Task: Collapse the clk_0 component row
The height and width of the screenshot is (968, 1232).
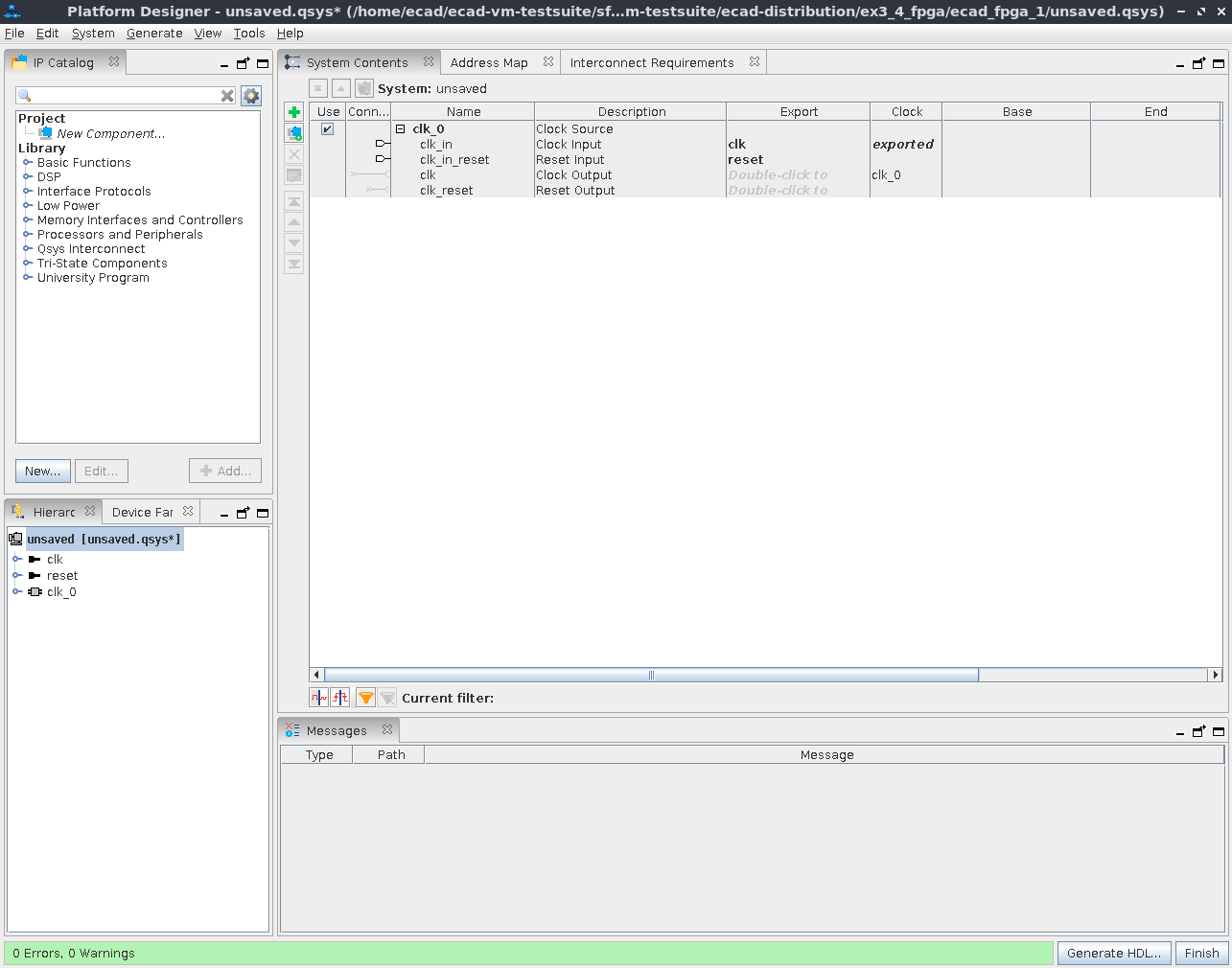Action: point(401,128)
